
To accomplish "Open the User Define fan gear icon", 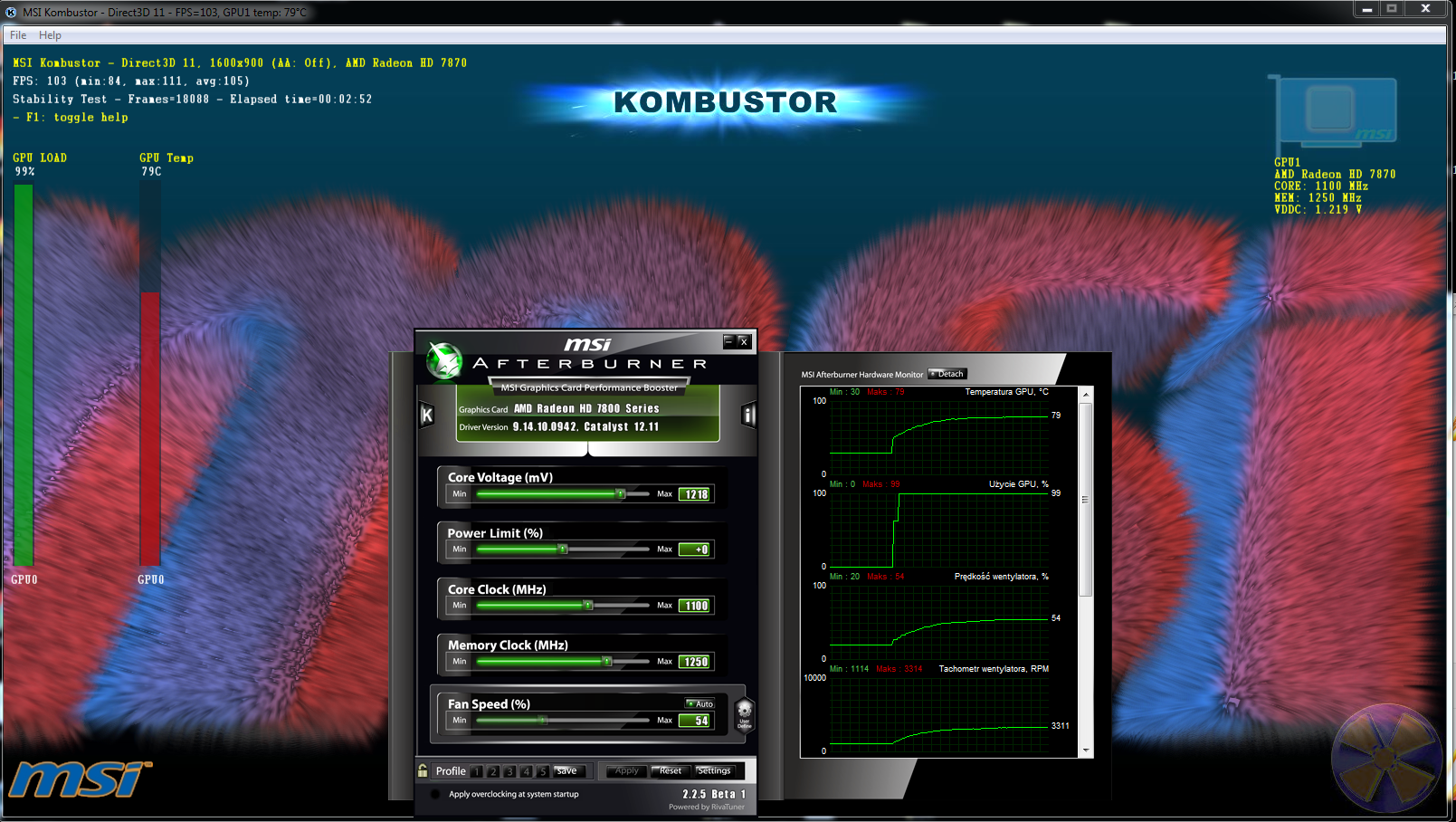I will point(744,713).
